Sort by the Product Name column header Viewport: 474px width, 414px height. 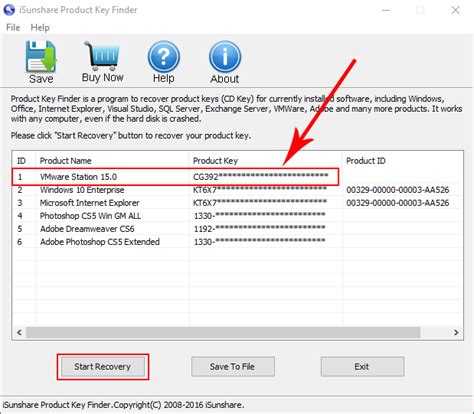click(113, 161)
